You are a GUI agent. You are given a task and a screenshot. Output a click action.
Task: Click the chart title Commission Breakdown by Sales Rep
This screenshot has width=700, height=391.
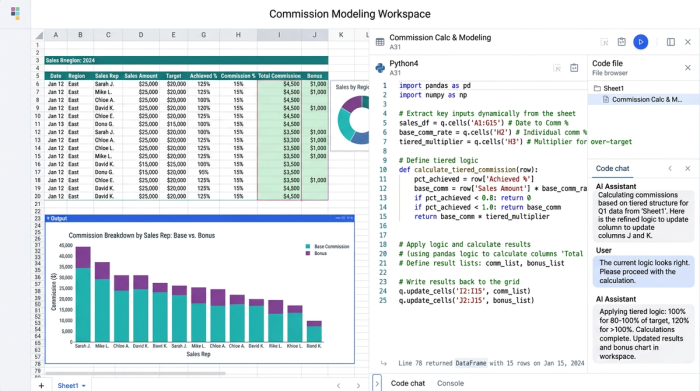(142, 235)
